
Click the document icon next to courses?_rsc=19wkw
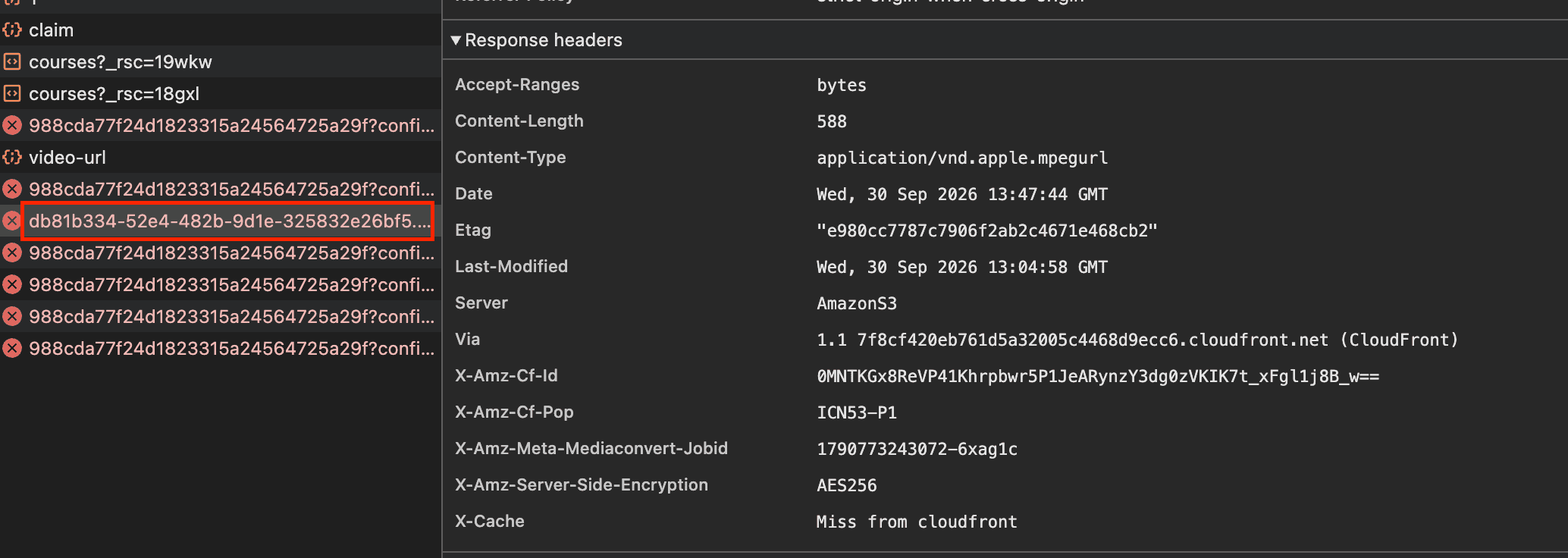coord(12,62)
